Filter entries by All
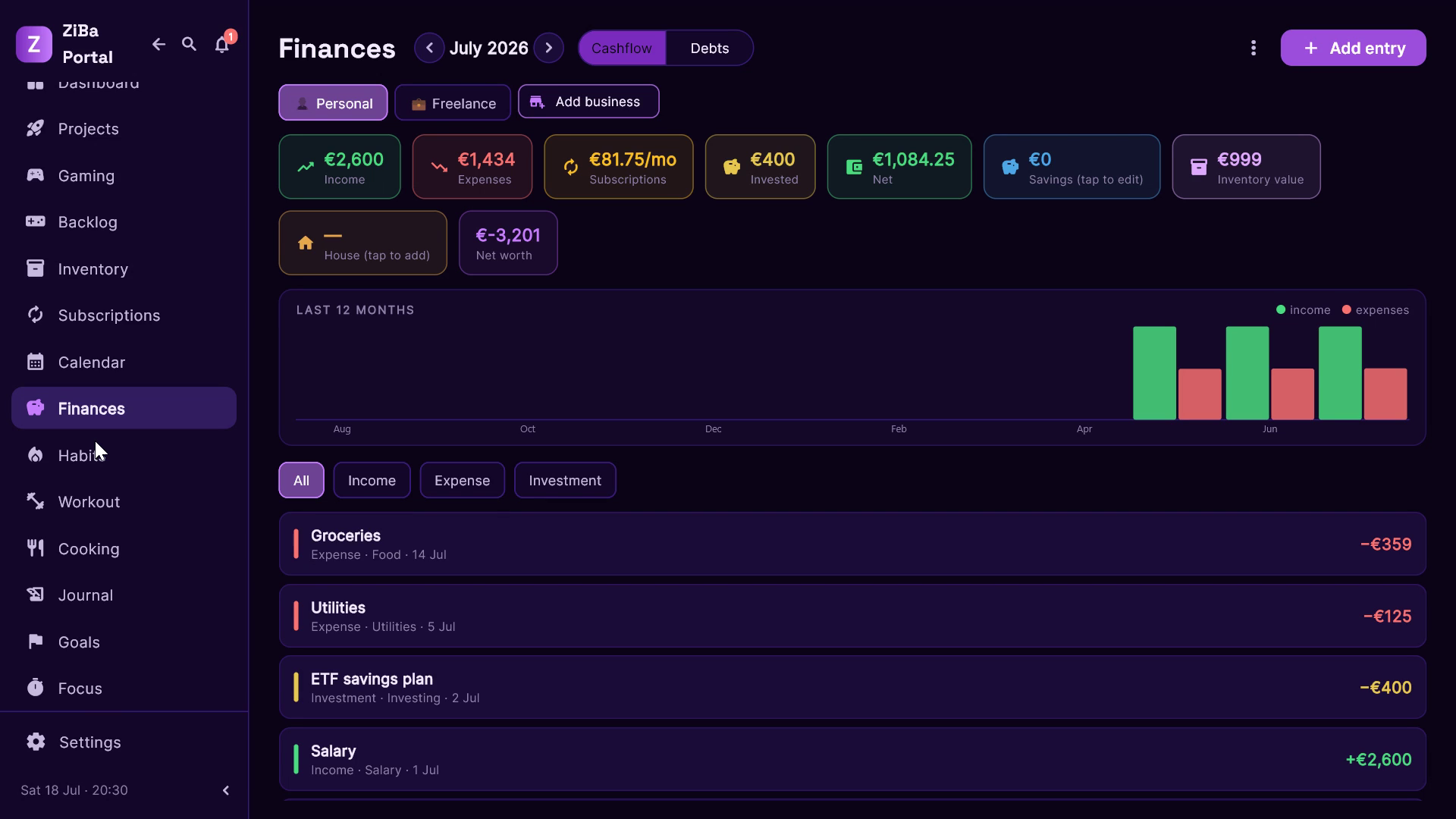This screenshot has height=819, width=1456. pyautogui.click(x=301, y=480)
